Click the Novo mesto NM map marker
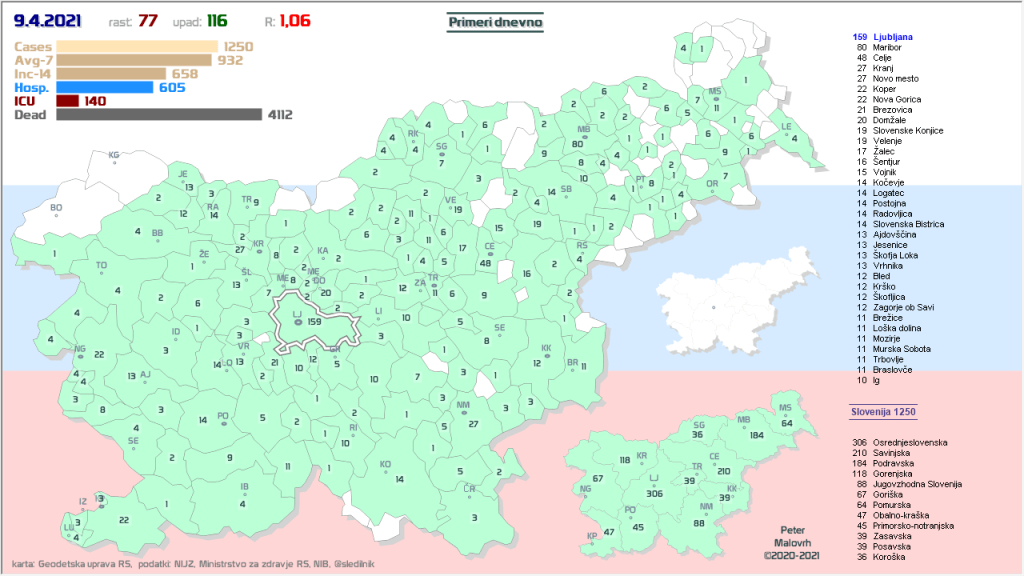The image size is (1024, 576). coord(463,412)
